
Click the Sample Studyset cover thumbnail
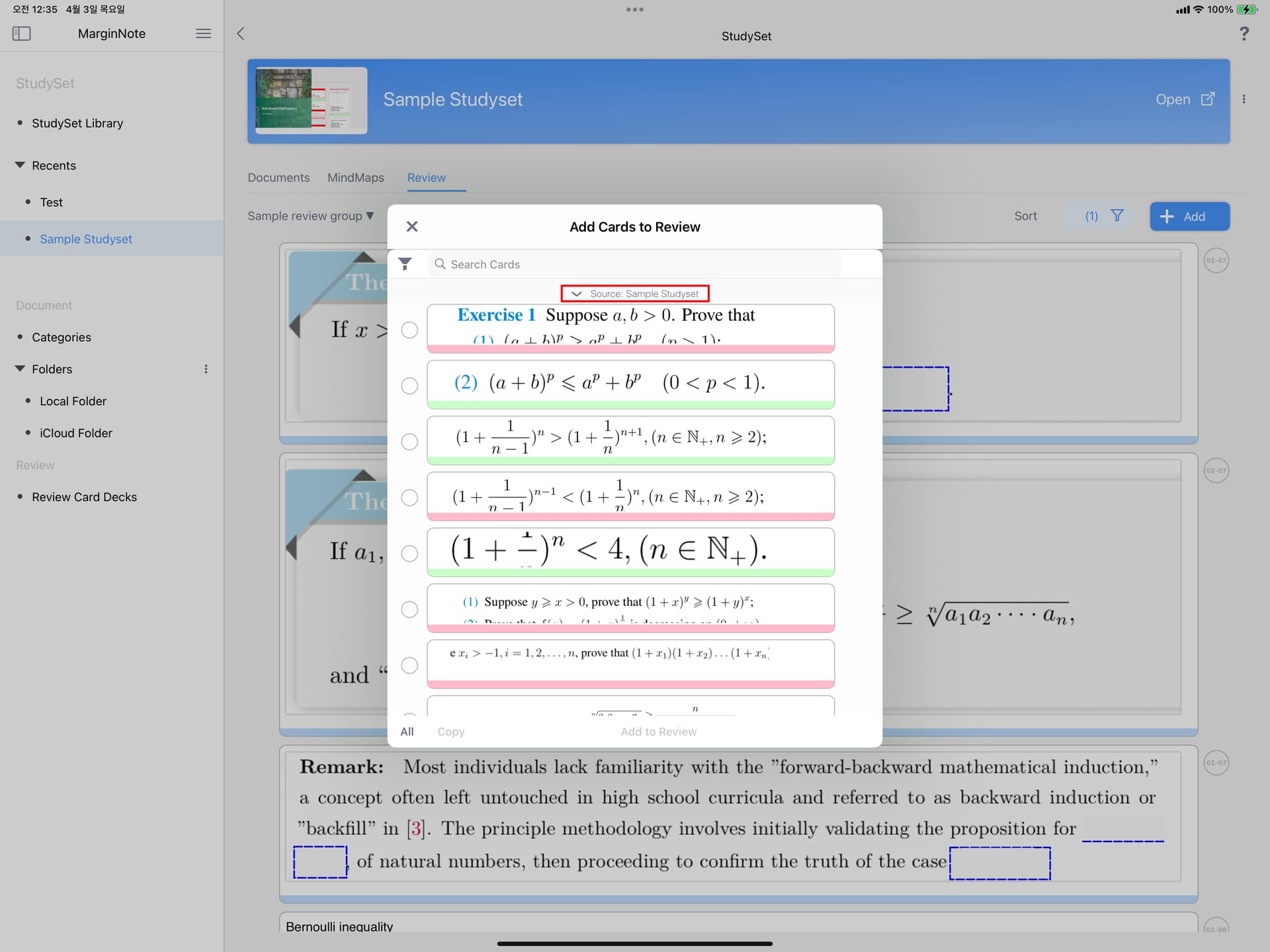pos(311,100)
